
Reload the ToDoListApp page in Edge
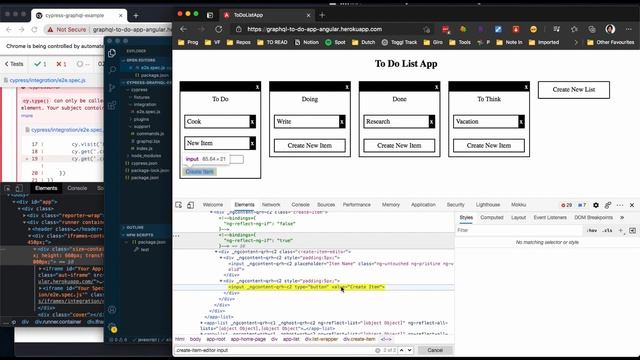click(x=219, y=29)
